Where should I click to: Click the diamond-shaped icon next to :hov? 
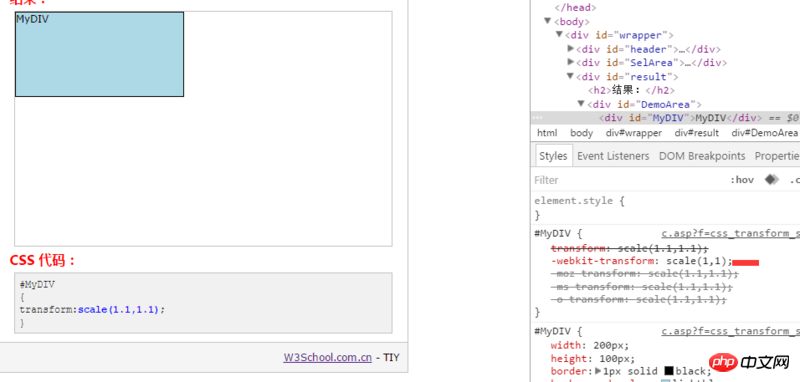(771, 180)
